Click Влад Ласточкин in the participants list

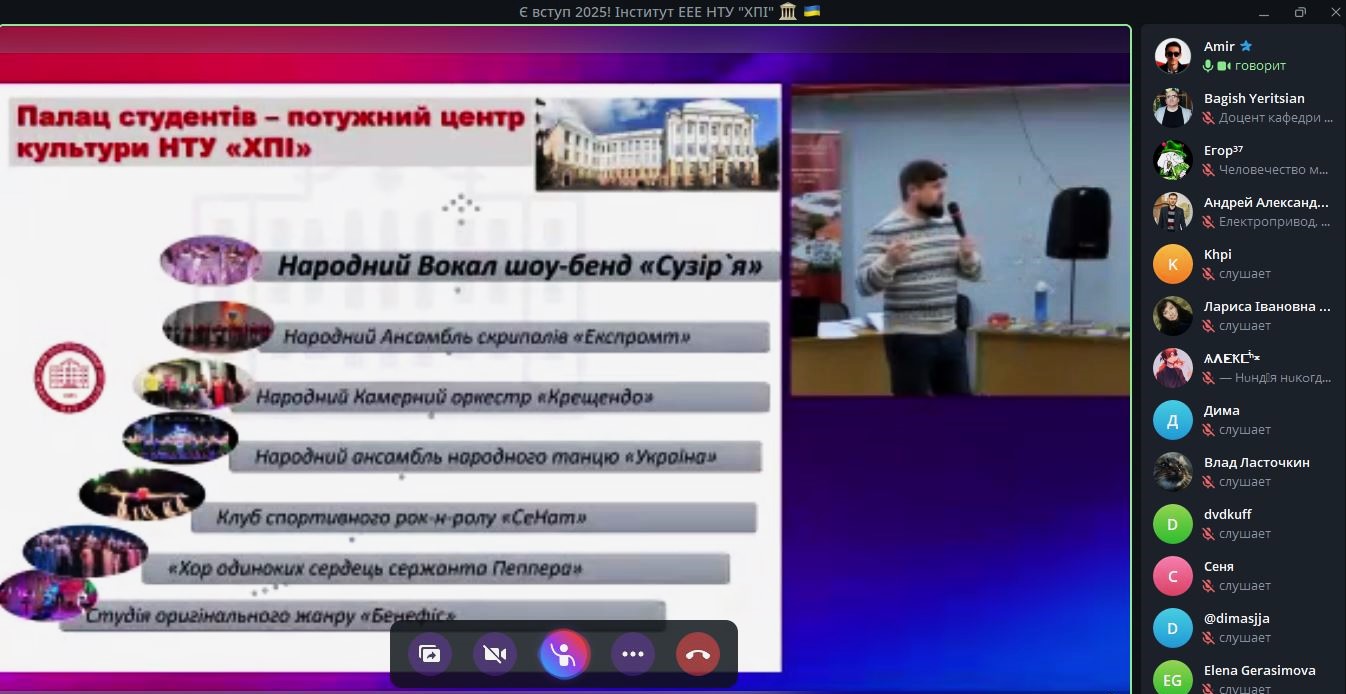(x=1256, y=462)
